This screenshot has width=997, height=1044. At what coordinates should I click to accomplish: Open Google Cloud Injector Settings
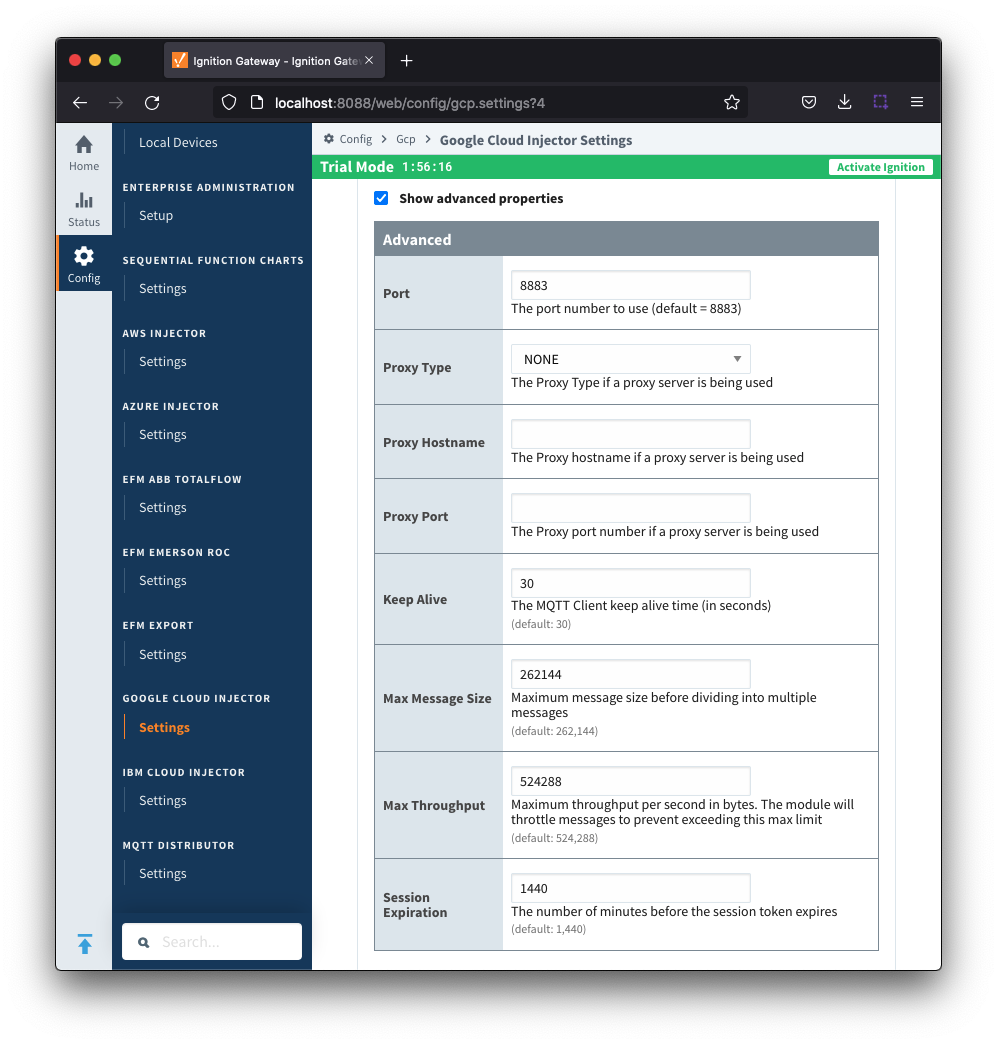pyautogui.click(x=164, y=728)
